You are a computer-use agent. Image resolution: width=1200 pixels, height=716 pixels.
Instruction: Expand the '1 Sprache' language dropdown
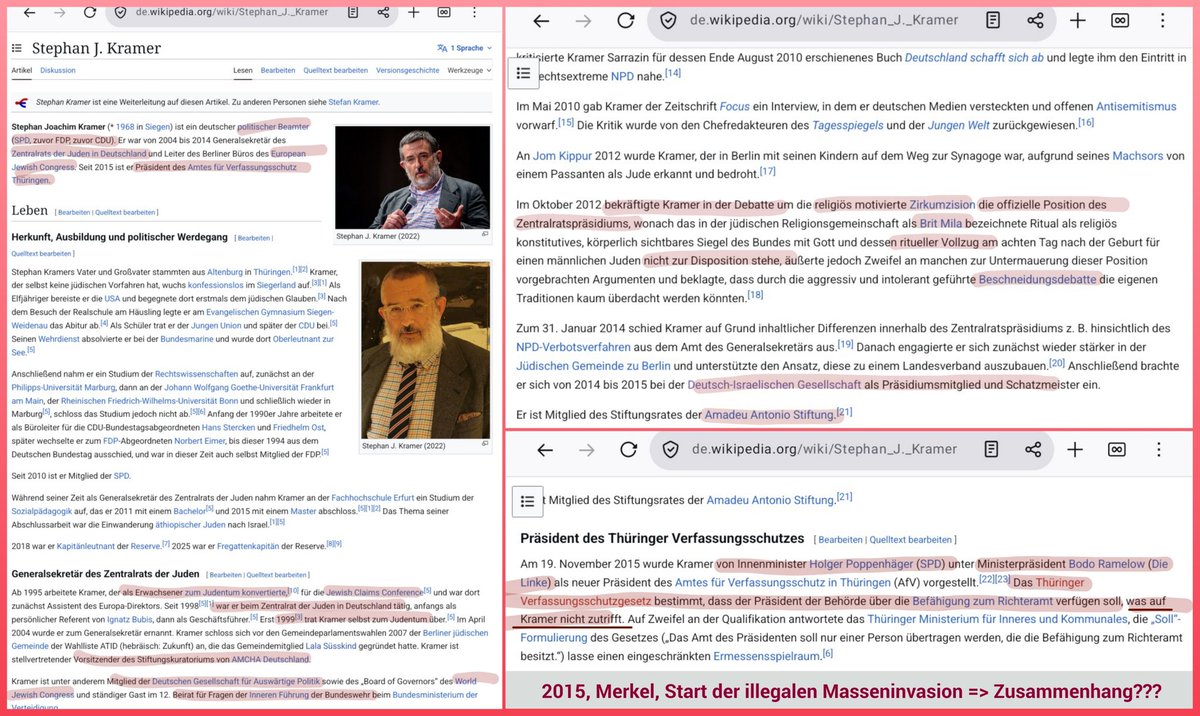[463, 48]
